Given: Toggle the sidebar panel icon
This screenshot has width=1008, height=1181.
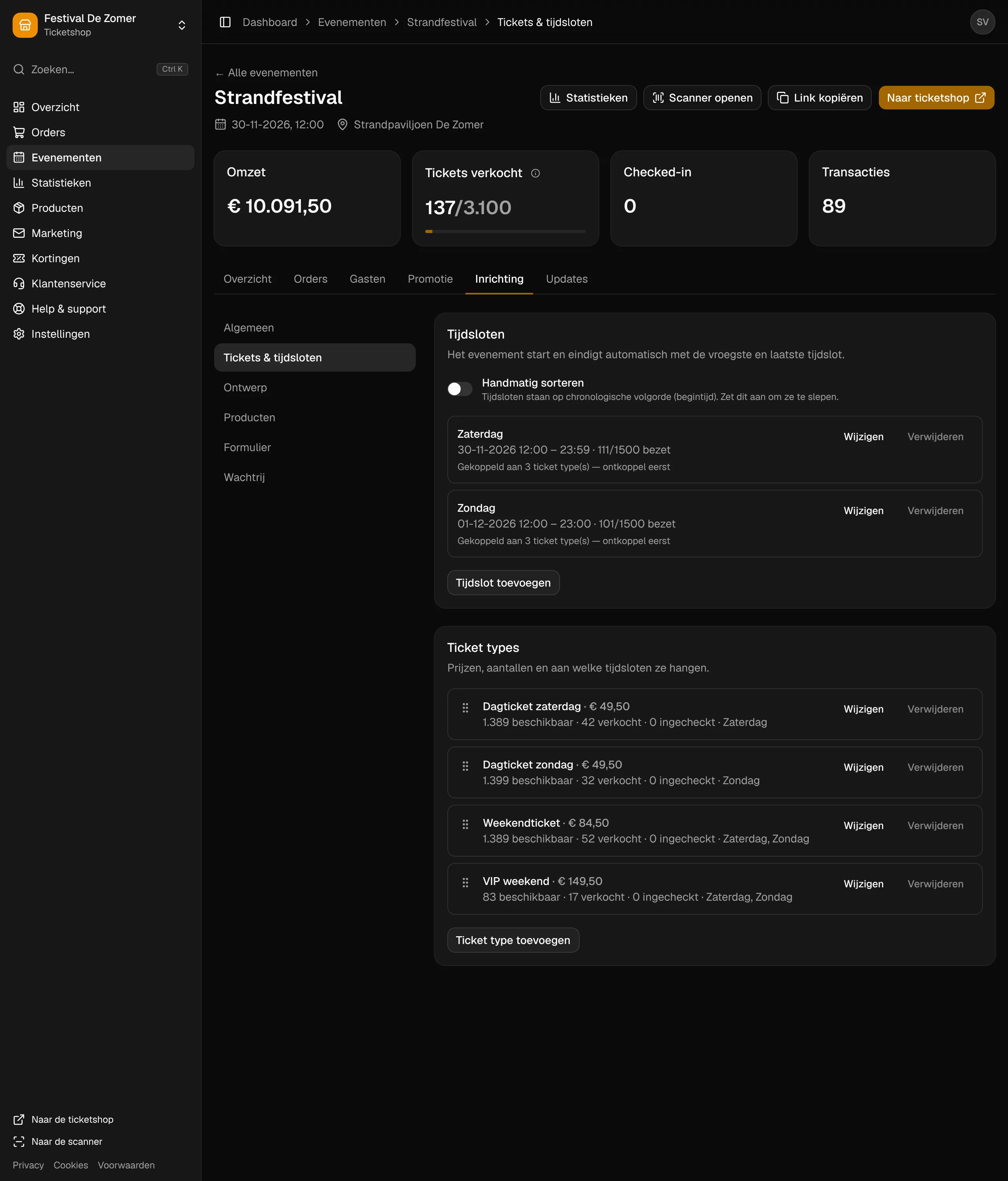Looking at the screenshot, I should tap(225, 22).
